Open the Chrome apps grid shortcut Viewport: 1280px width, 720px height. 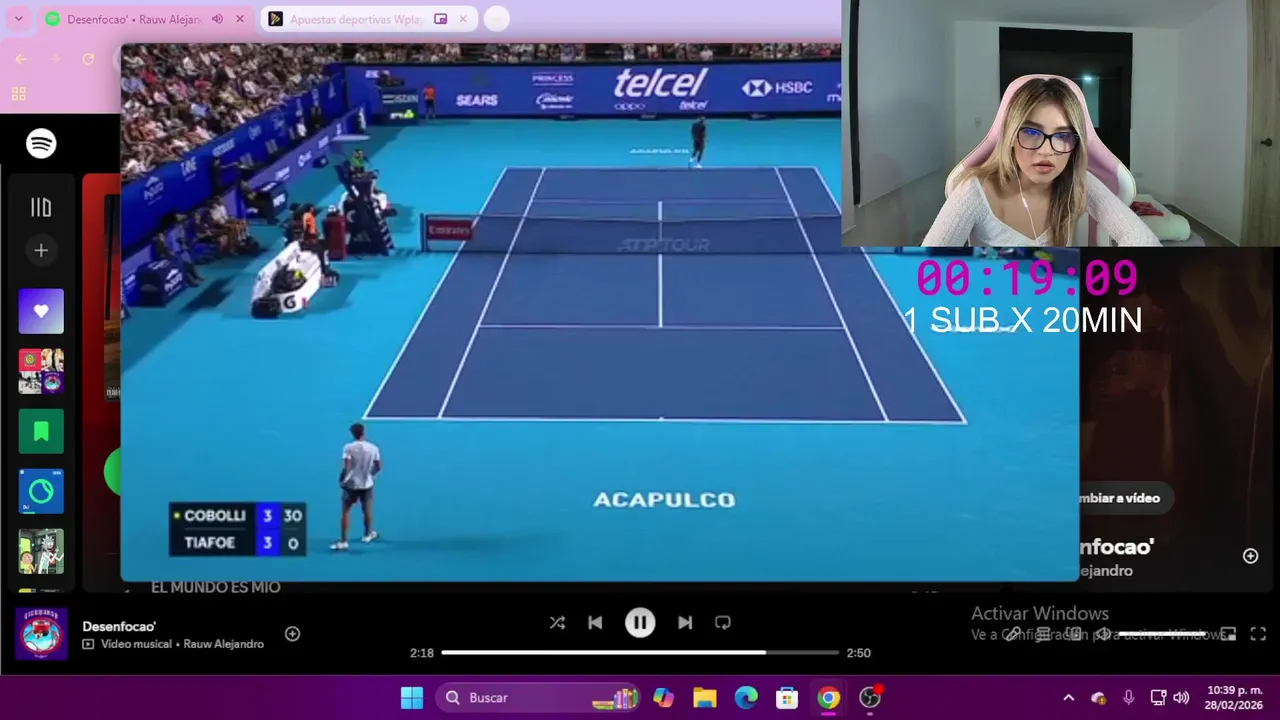[x=18, y=93]
